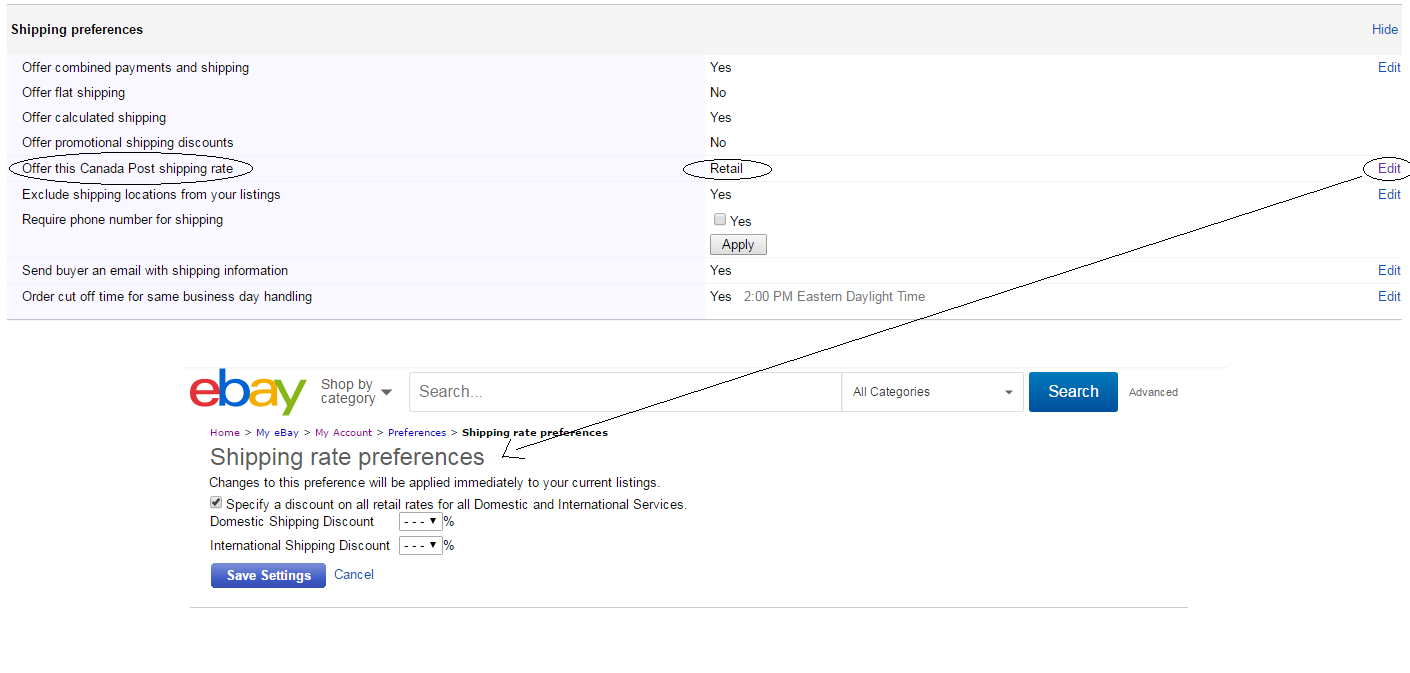Click the eBay logo

[x=248, y=392]
